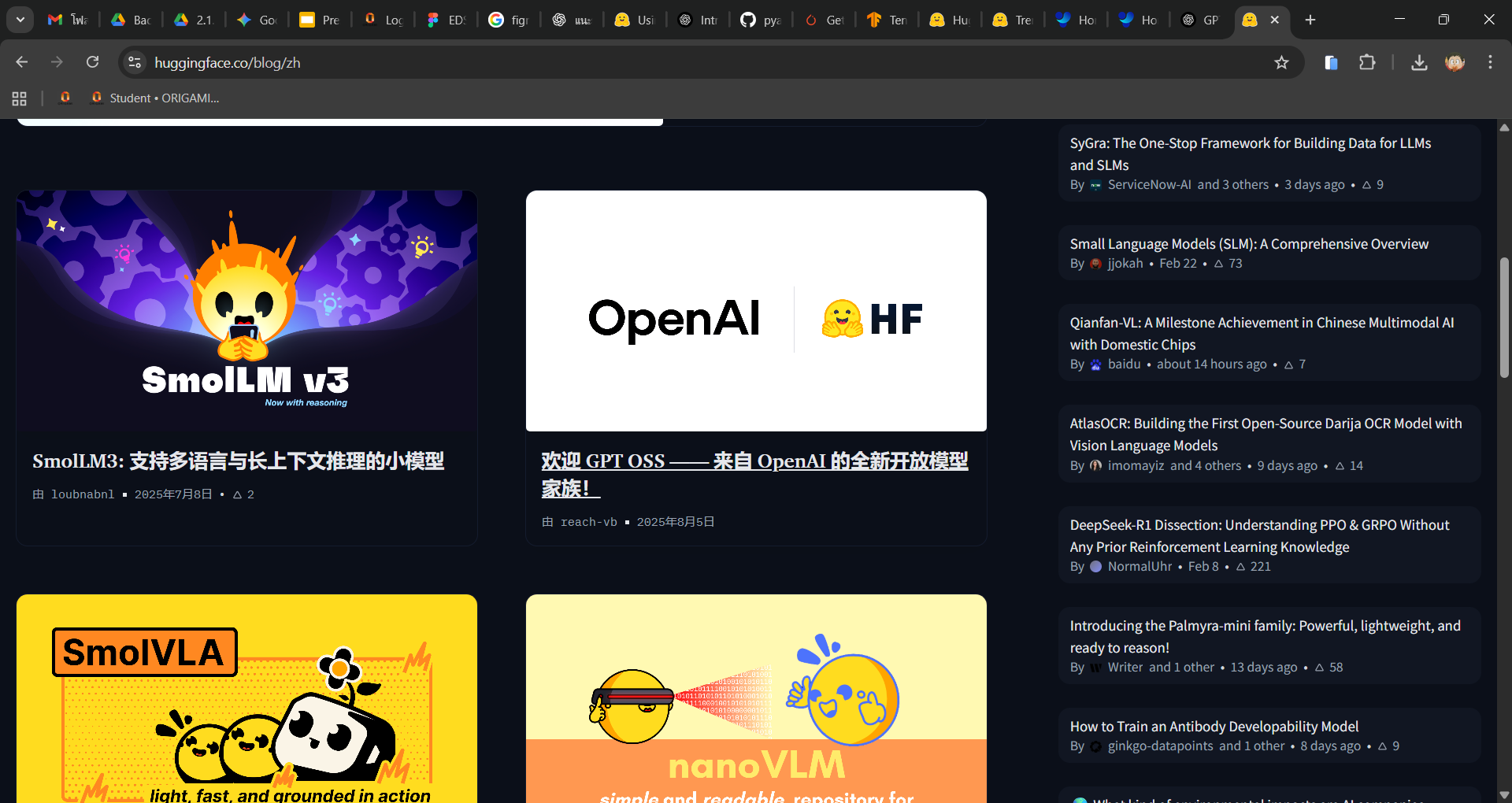Open the downloads tray icon

pyautogui.click(x=1419, y=63)
